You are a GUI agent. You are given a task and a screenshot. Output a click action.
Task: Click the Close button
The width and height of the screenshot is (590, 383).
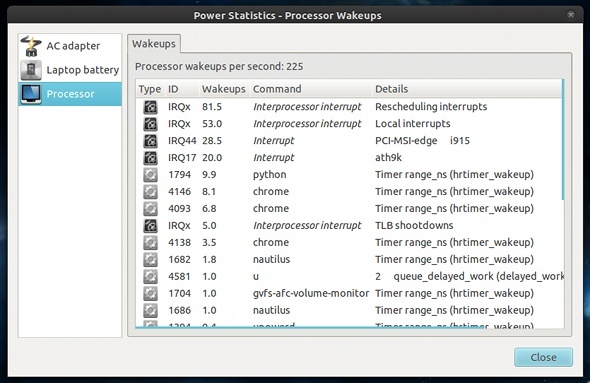(x=543, y=357)
